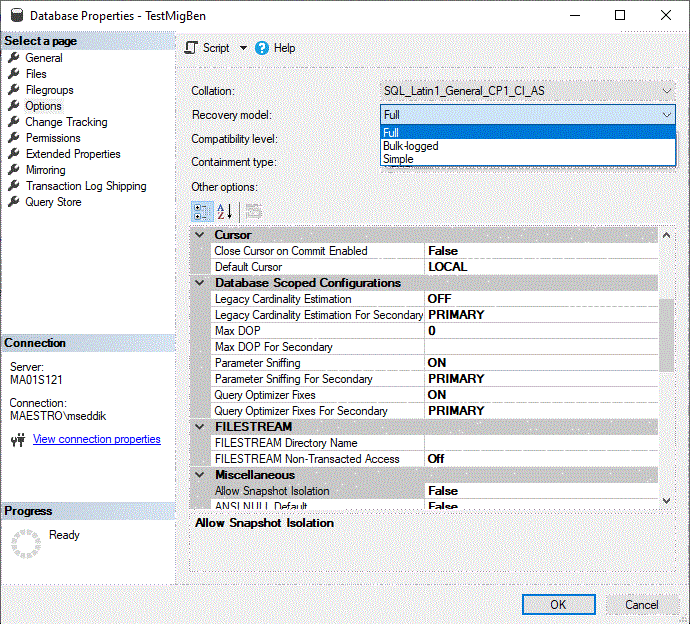The image size is (690, 624).
Task: Click False value for Allow Snapshot Isolation
Action: tap(443, 491)
